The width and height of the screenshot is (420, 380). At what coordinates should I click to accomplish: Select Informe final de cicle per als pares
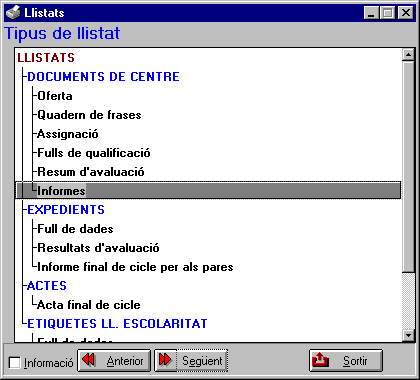pos(135,267)
